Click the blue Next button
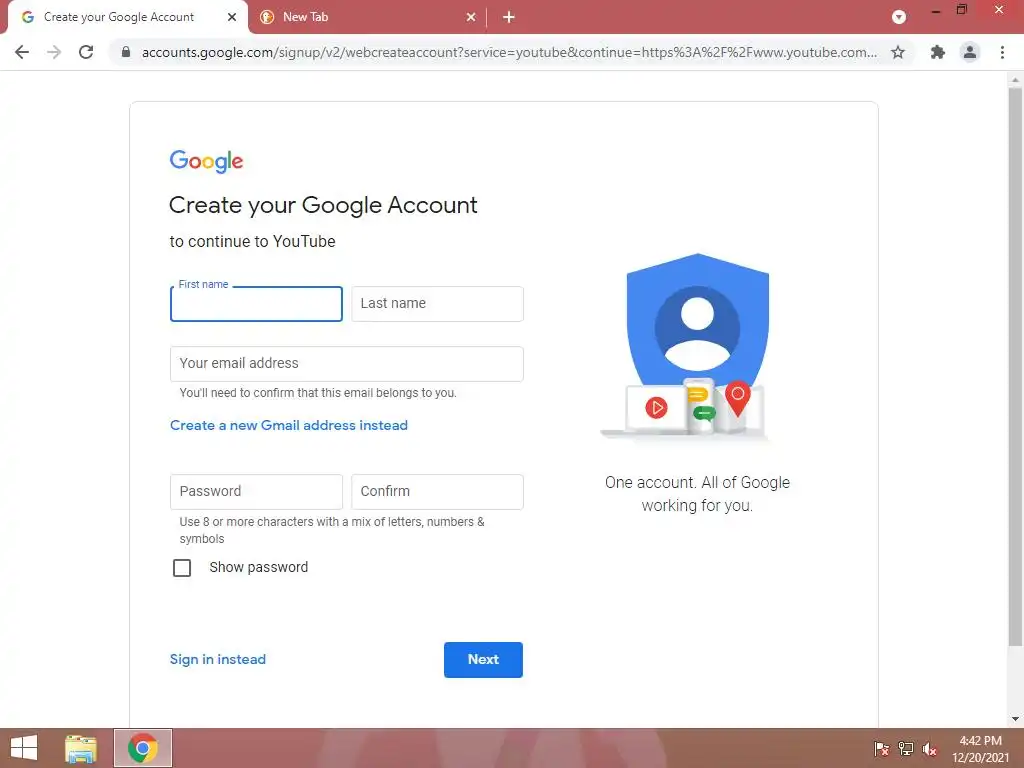1024x768 pixels. (483, 660)
